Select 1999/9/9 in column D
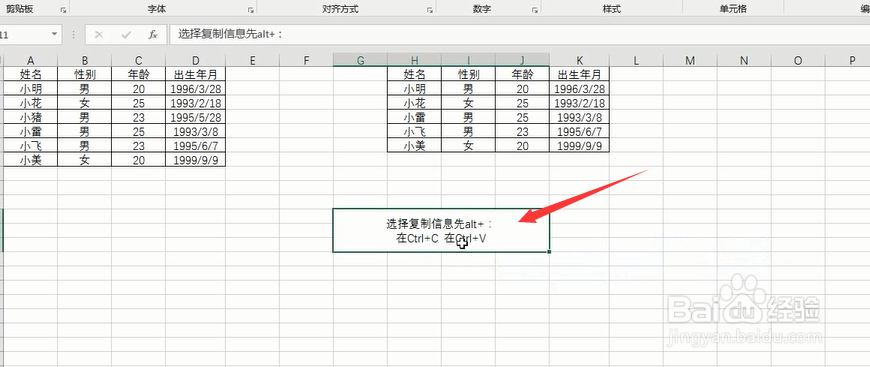 (195, 160)
